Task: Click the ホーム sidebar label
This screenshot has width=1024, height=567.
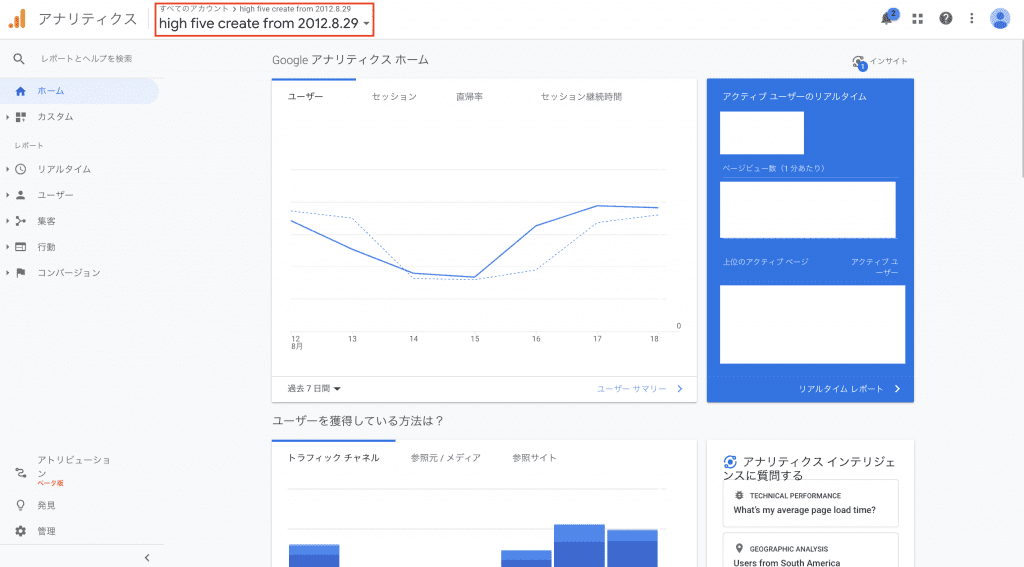Action: click(x=51, y=91)
